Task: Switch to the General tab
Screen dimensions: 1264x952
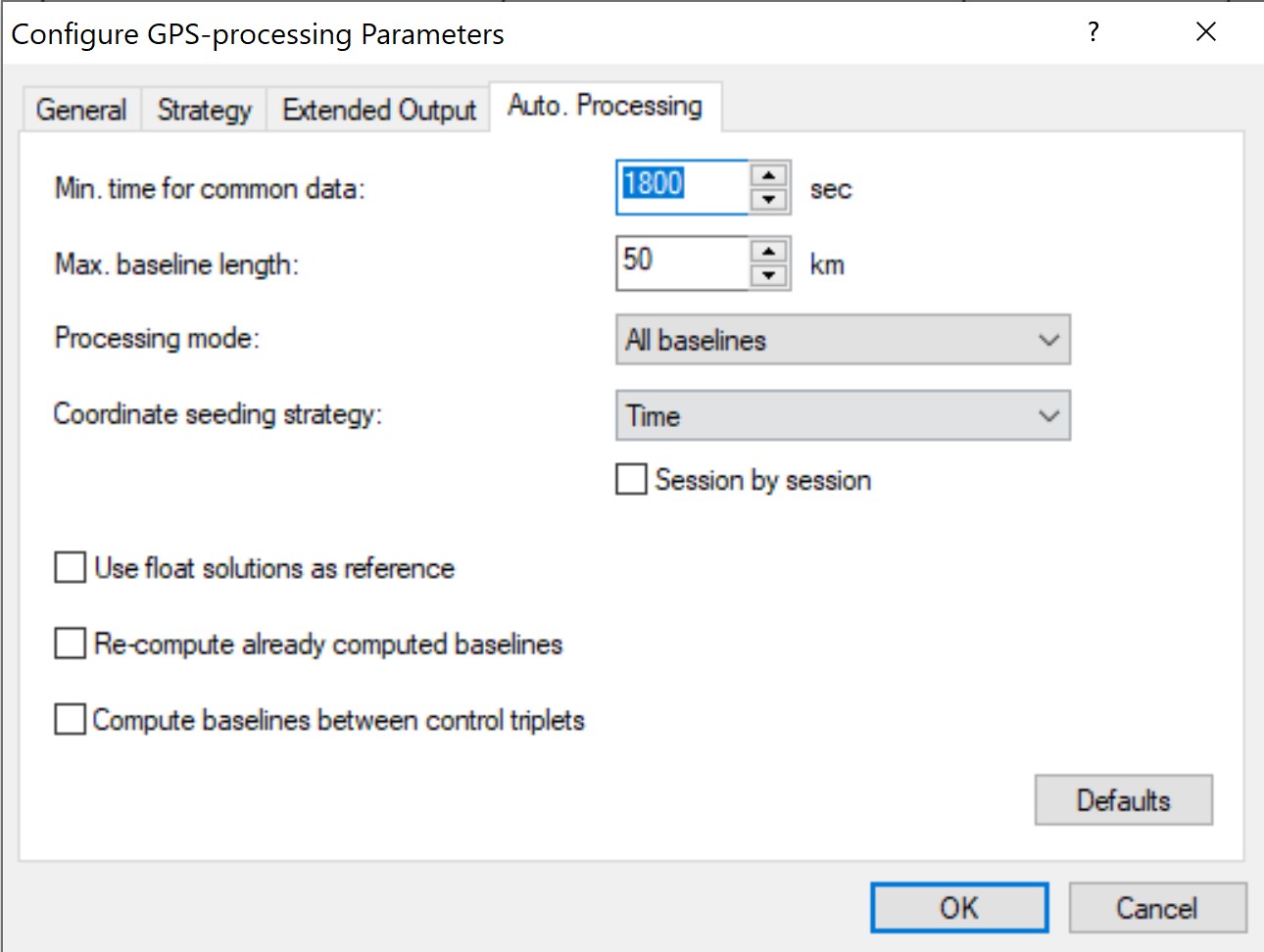Action: [x=81, y=110]
